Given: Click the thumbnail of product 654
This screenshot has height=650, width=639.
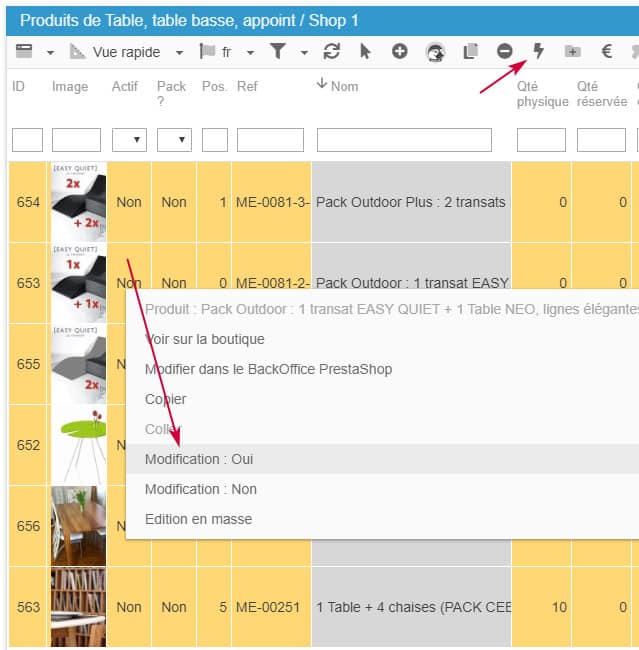Looking at the screenshot, I should point(78,202).
